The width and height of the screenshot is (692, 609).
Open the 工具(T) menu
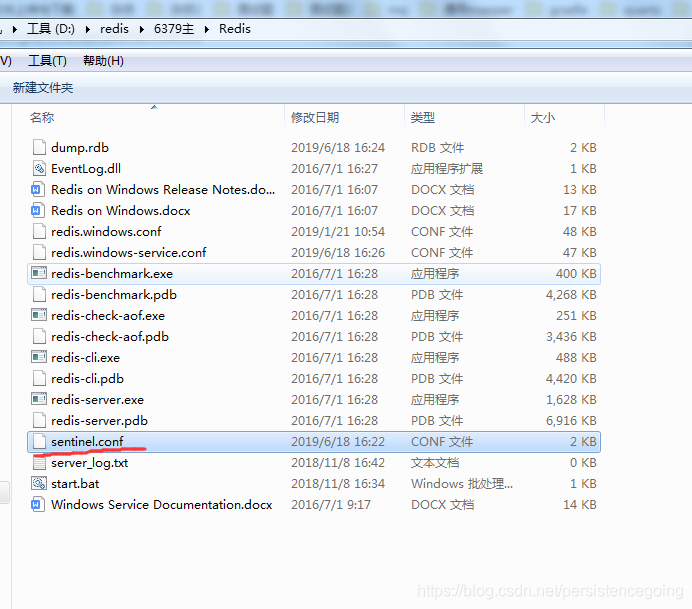(47, 61)
